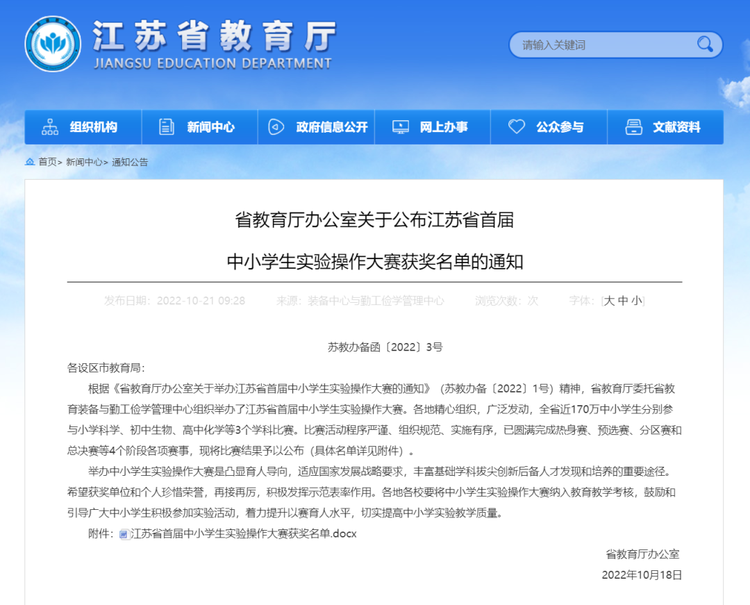The image size is (750, 605).
Task: Click the title line 中小学生实验操作大赛获奖名单的通知
Action: tap(375, 262)
